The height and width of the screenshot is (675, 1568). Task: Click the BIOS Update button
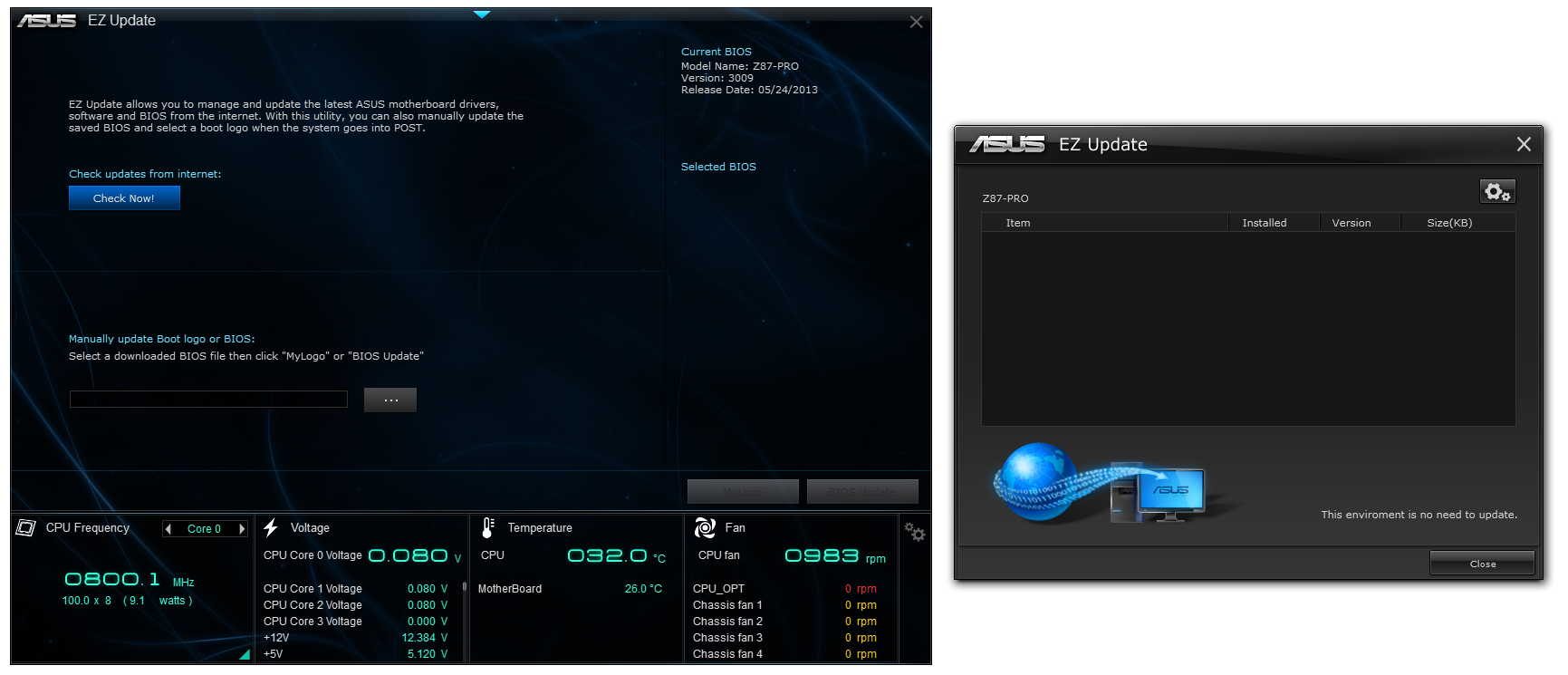[862, 491]
